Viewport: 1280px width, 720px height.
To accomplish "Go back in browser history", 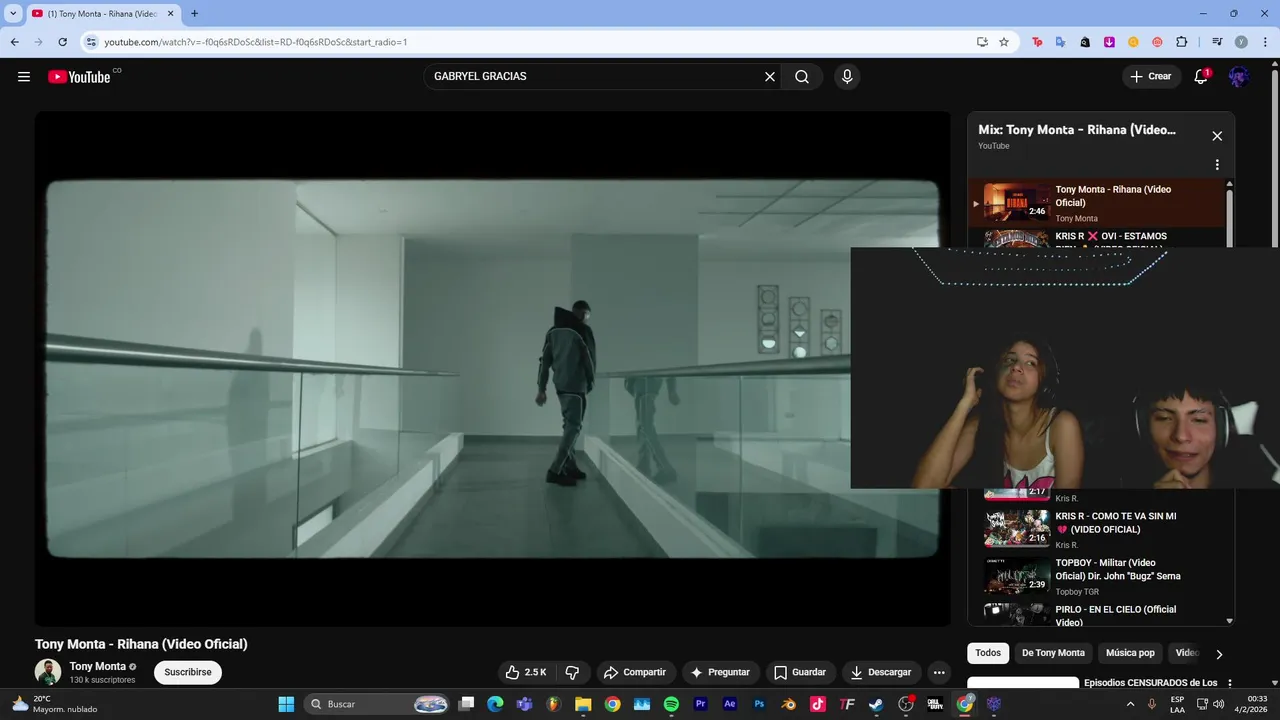I will (15, 42).
